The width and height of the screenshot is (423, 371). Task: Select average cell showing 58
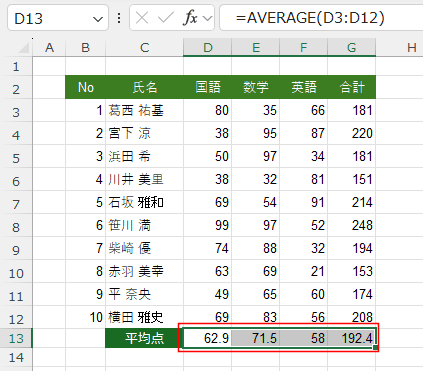[x=304, y=338]
